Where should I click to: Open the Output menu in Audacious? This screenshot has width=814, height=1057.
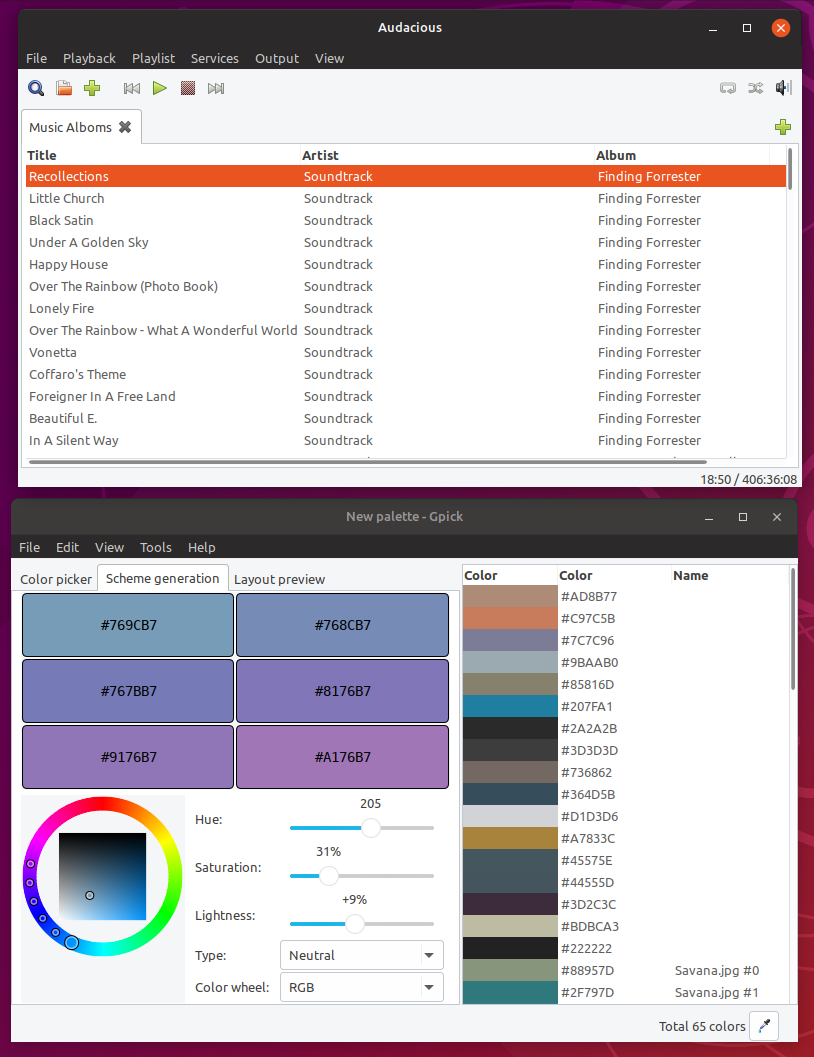(277, 59)
